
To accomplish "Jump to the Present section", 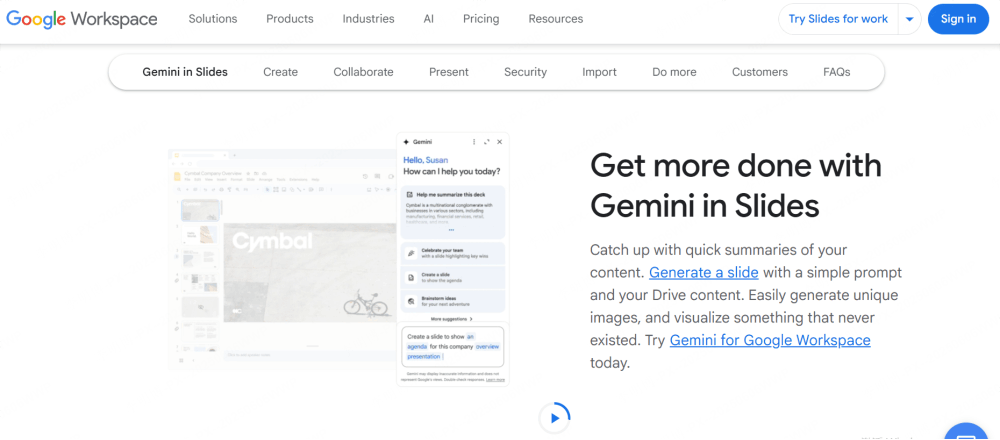I will tap(449, 72).
